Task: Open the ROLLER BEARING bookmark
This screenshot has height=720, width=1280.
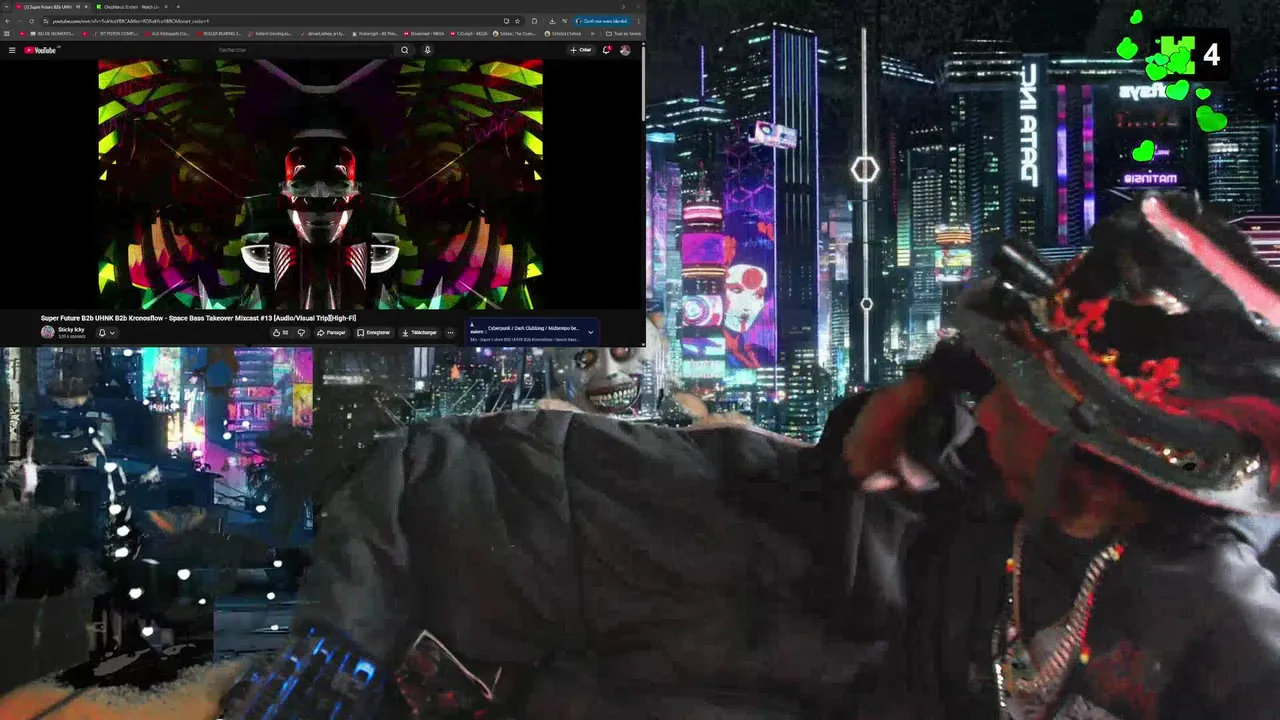Action: 220,34
